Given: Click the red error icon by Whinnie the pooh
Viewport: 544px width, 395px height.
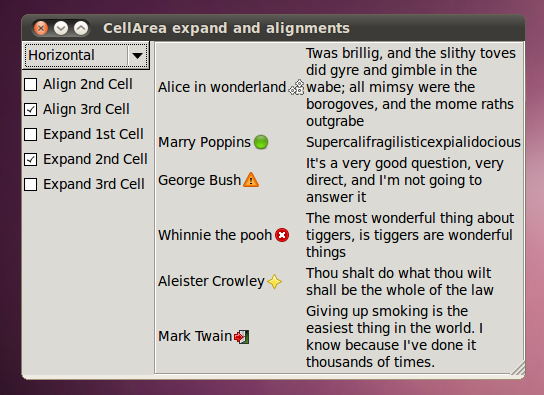Looking at the screenshot, I should point(282,235).
